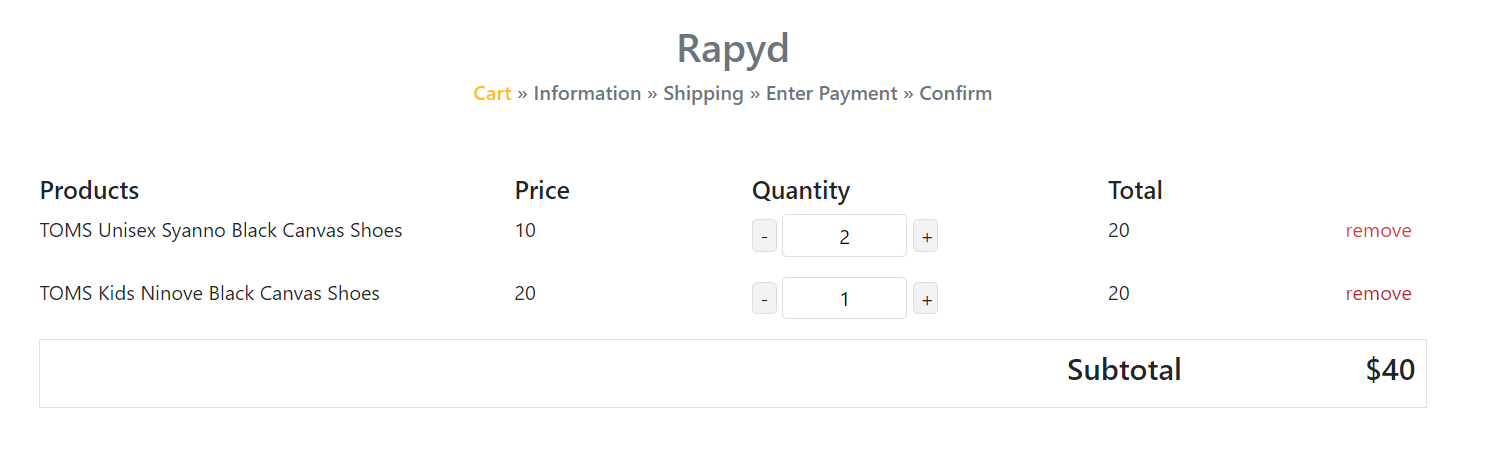Navigate to the Confirm step

pos(955,94)
